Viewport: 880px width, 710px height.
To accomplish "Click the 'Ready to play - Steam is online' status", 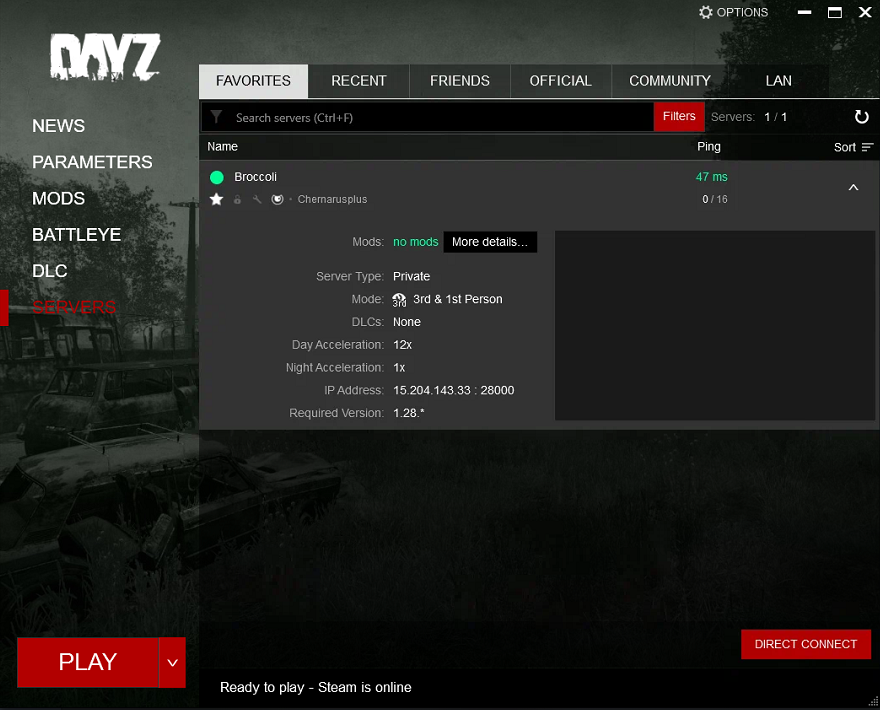I will (x=315, y=688).
